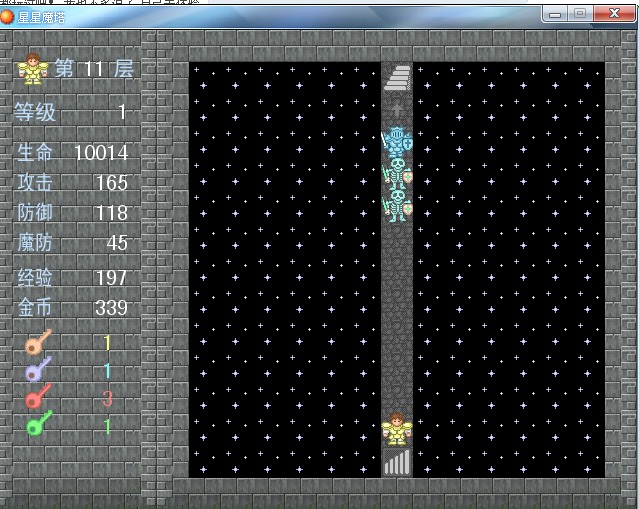This screenshot has width=639, height=509.
Task: Click the blue armored knight enemy
Action: tap(397, 142)
